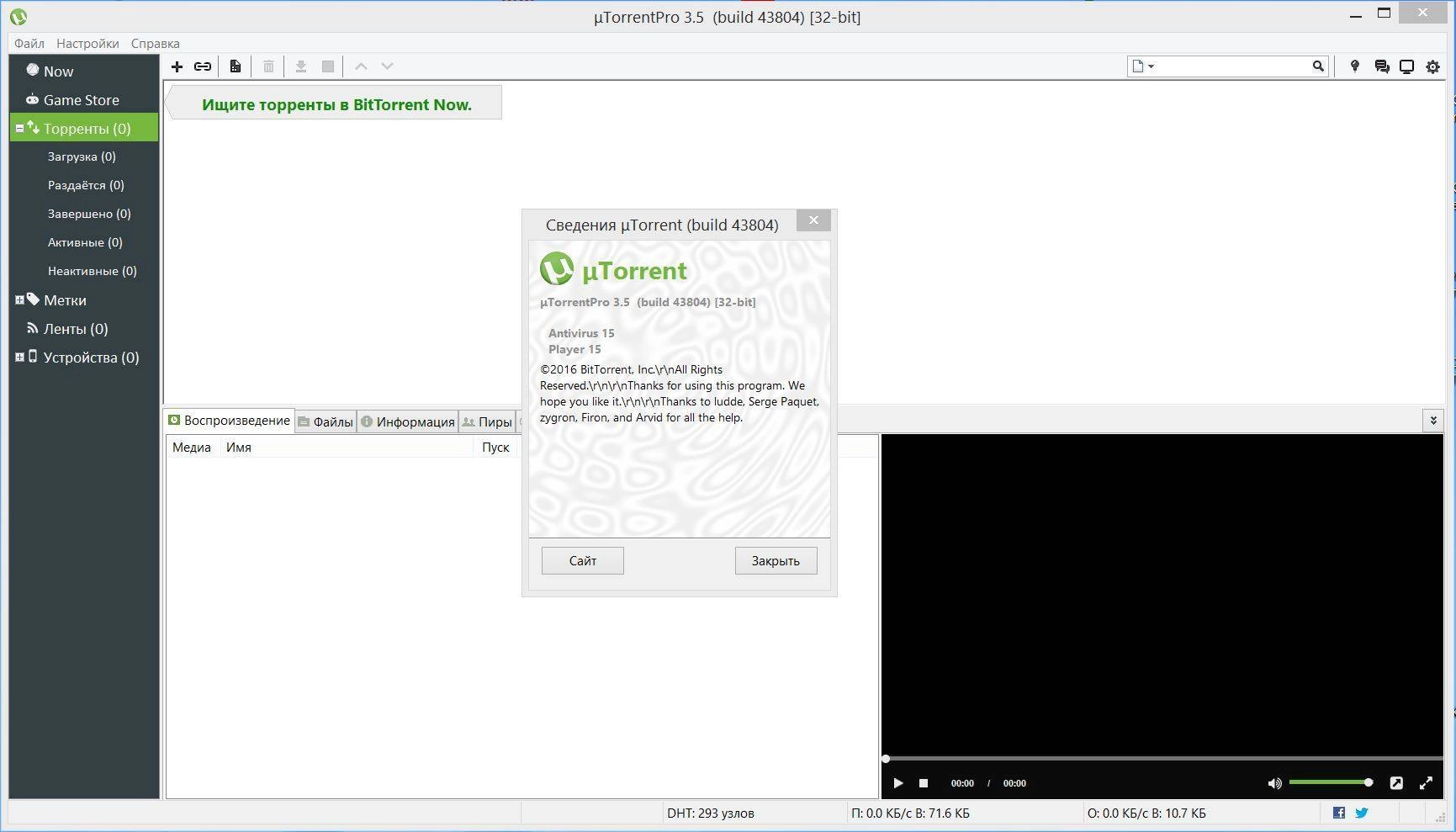Create a new torrent
This screenshot has width=1456, height=832.
(235, 66)
